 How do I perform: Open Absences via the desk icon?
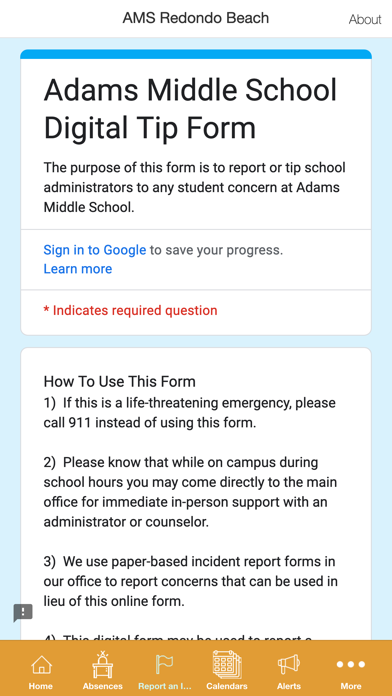tap(103, 664)
